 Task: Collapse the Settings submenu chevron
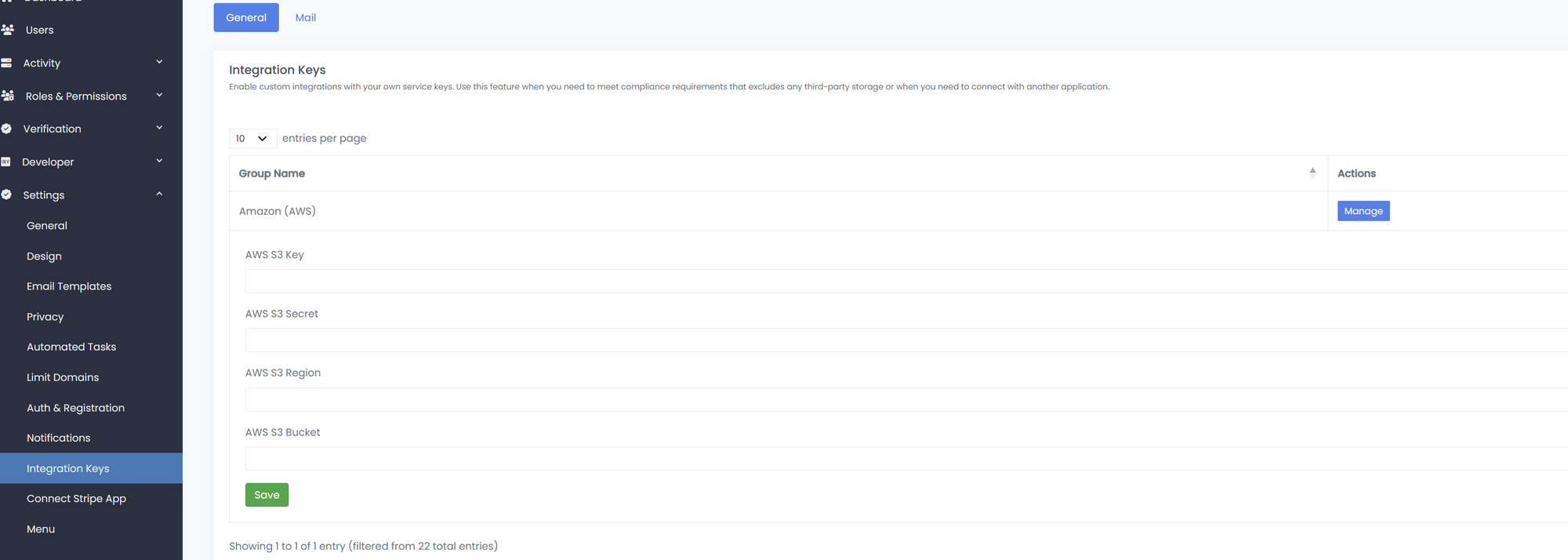click(x=159, y=194)
